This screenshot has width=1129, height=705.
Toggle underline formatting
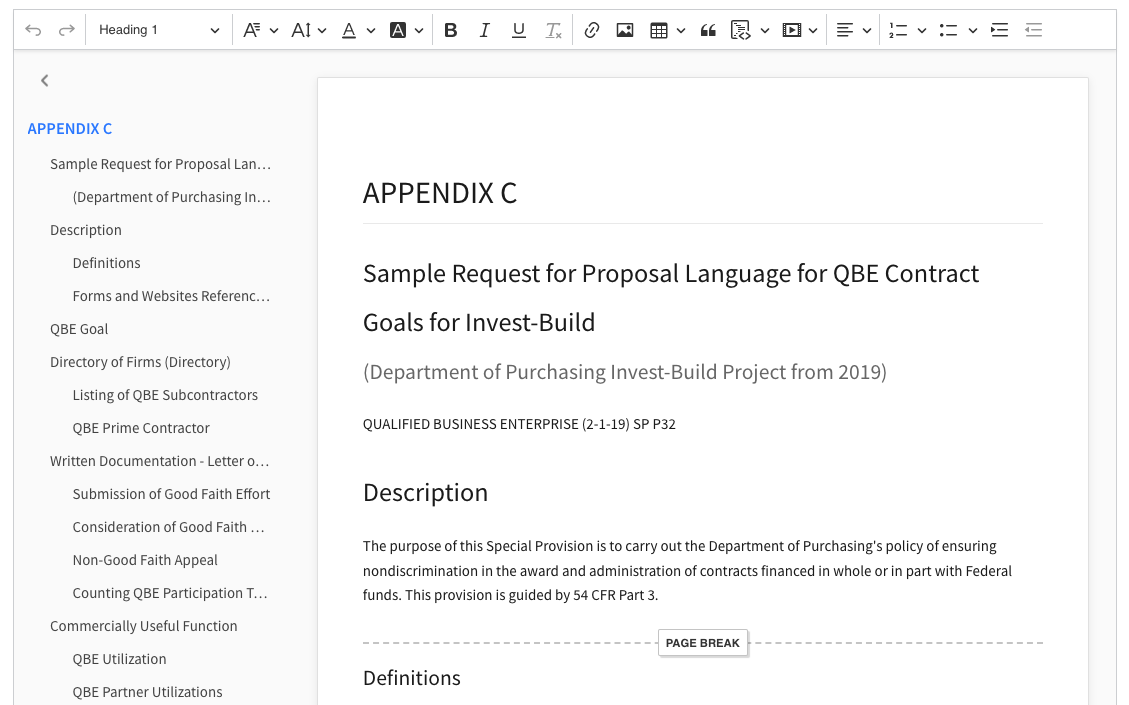point(518,30)
